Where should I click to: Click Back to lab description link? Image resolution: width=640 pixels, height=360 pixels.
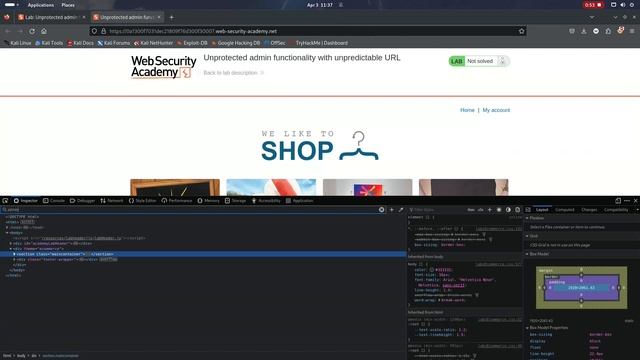(233, 73)
